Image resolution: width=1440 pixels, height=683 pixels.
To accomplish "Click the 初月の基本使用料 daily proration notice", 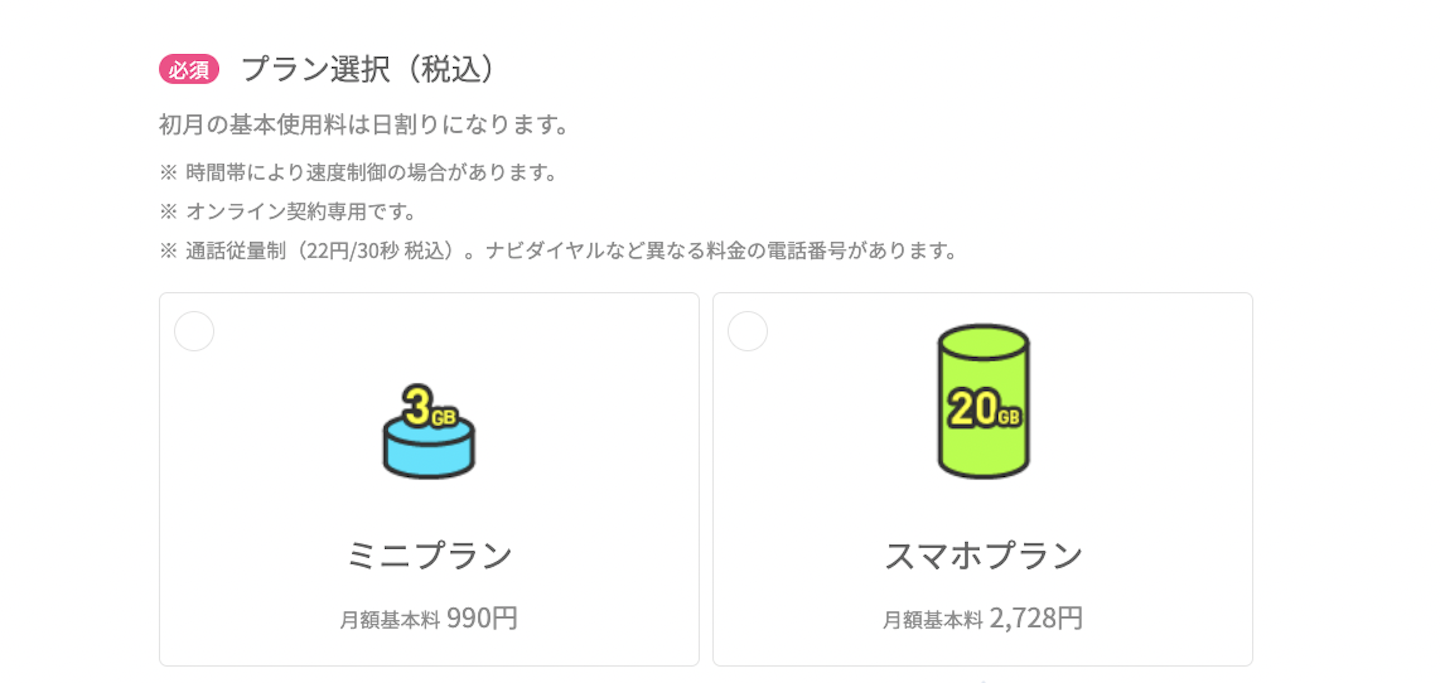I will coord(362,124).
